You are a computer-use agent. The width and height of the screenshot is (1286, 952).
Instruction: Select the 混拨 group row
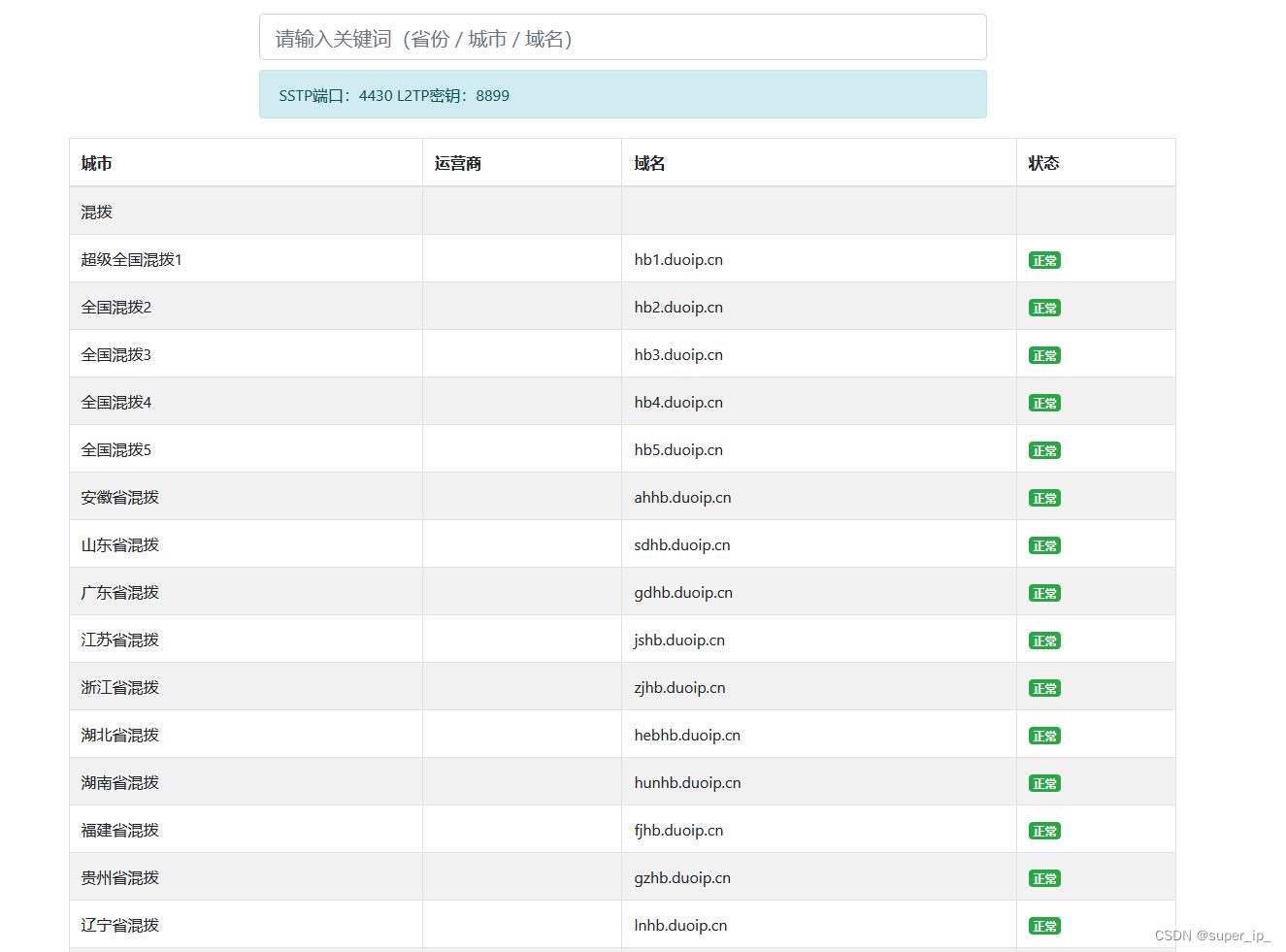click(x=622, y=212)
